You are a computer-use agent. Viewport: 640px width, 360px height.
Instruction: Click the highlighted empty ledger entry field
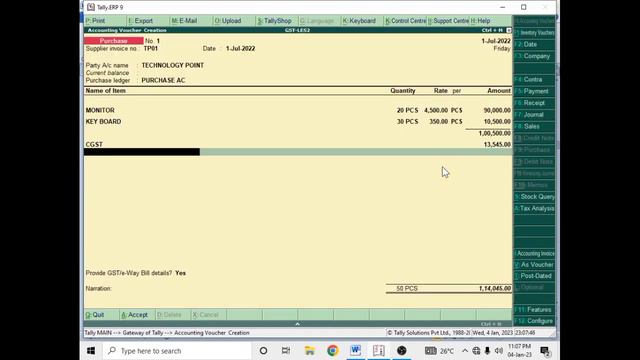[142, 152]
